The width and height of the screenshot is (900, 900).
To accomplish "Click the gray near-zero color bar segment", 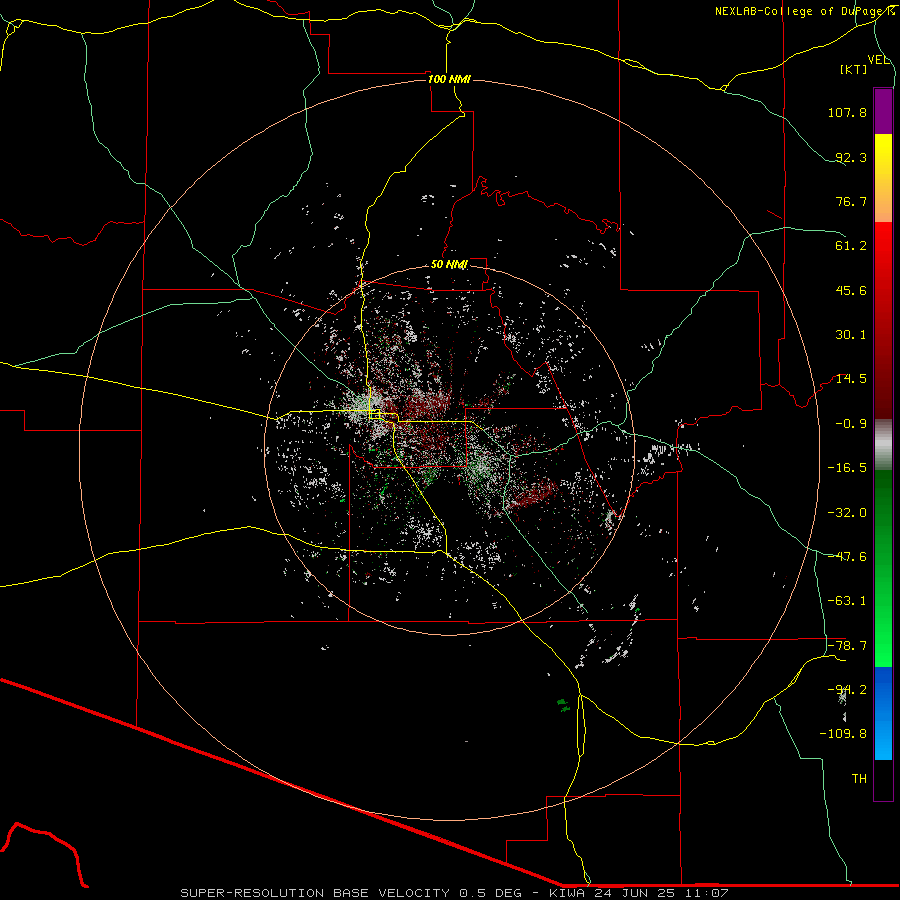I will click(x=883, y=445).
